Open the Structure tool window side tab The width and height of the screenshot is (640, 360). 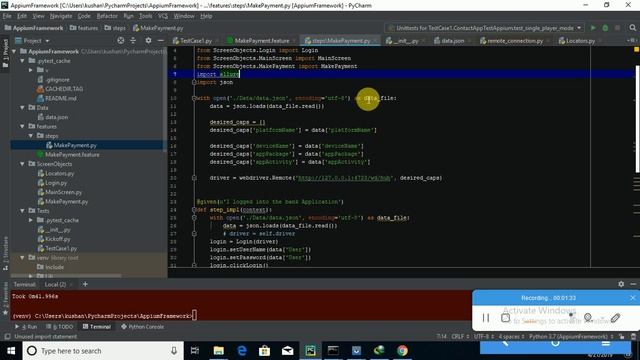[x=5, y=253]
